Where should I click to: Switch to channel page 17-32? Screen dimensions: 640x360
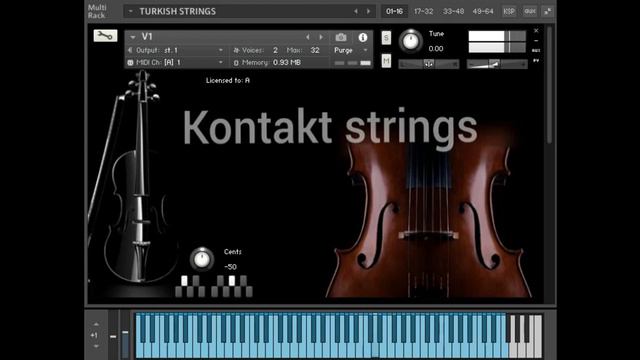click(424, 11)
